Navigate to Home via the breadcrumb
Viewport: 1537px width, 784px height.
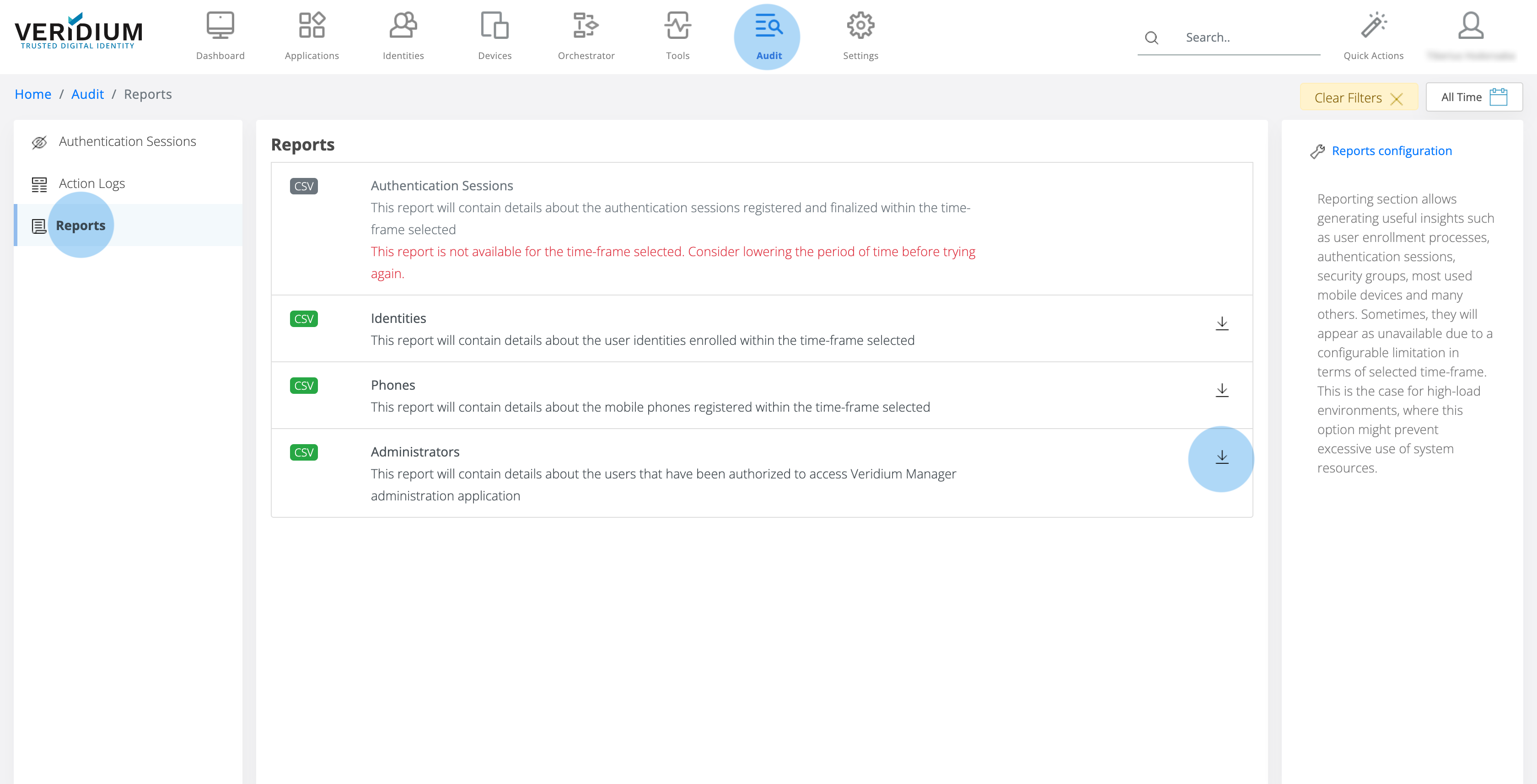pyautogui.click(x=33, y=94)
